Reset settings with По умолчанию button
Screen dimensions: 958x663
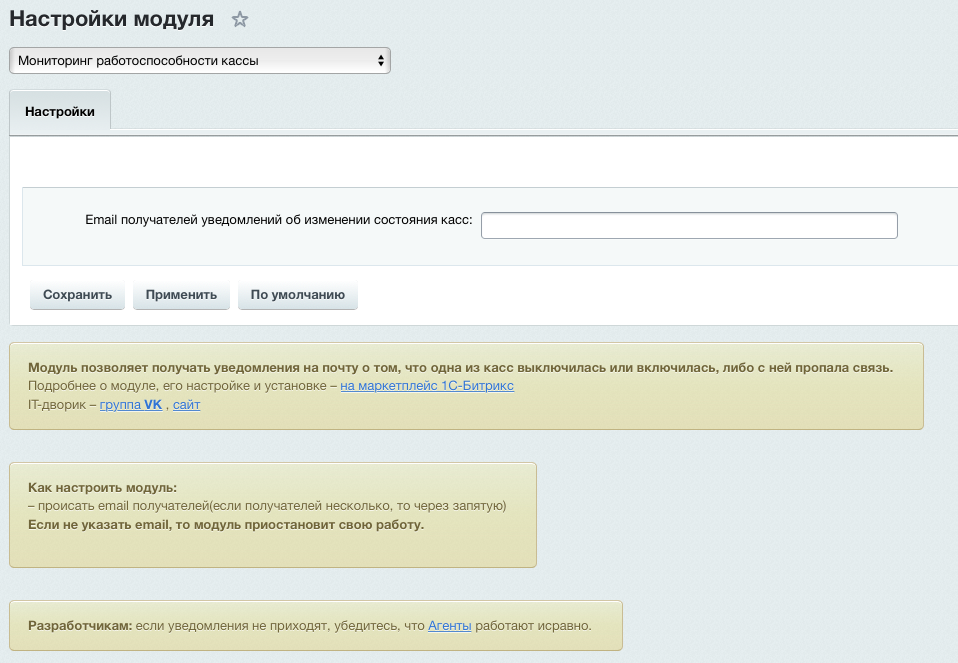297,295
